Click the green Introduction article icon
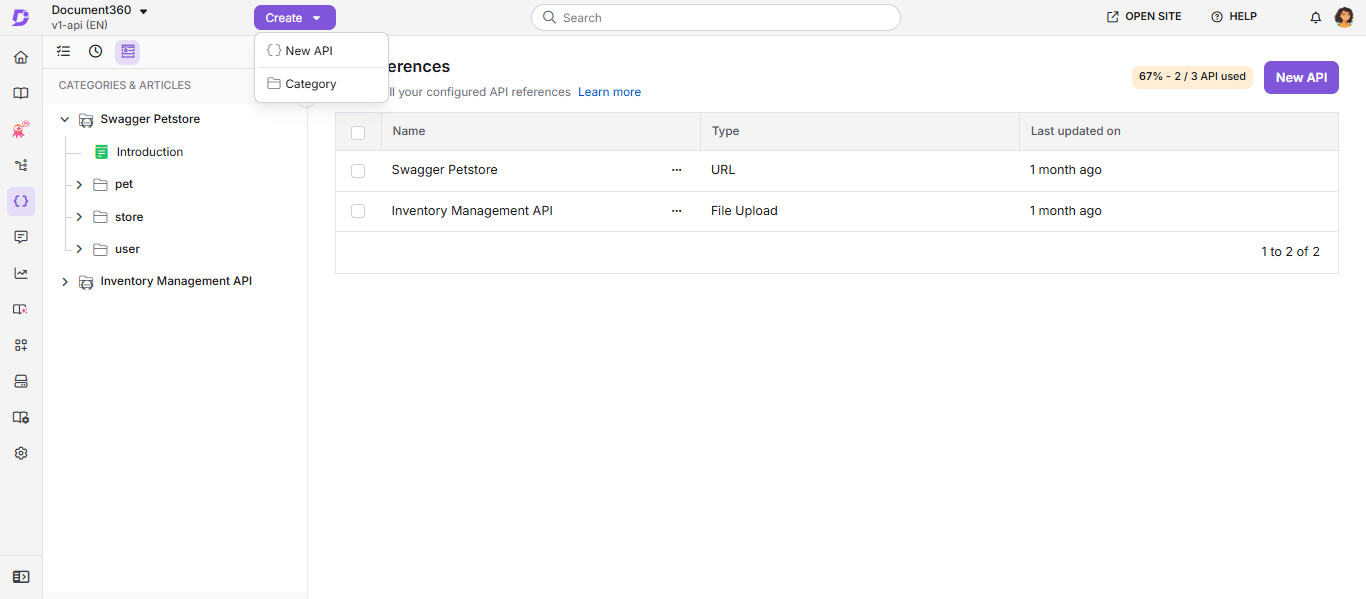 pyautogui.click(x=101, y=152)
